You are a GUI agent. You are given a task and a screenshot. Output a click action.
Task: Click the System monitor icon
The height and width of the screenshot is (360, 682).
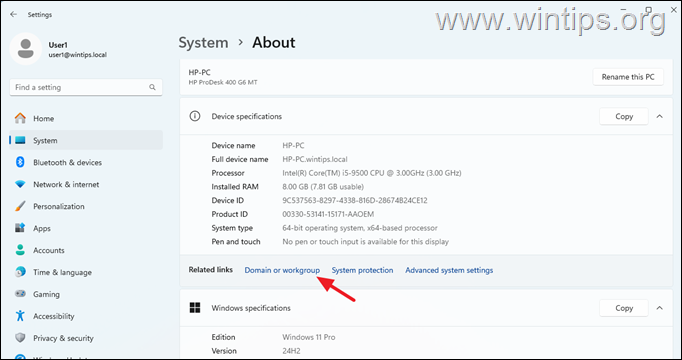20,140
